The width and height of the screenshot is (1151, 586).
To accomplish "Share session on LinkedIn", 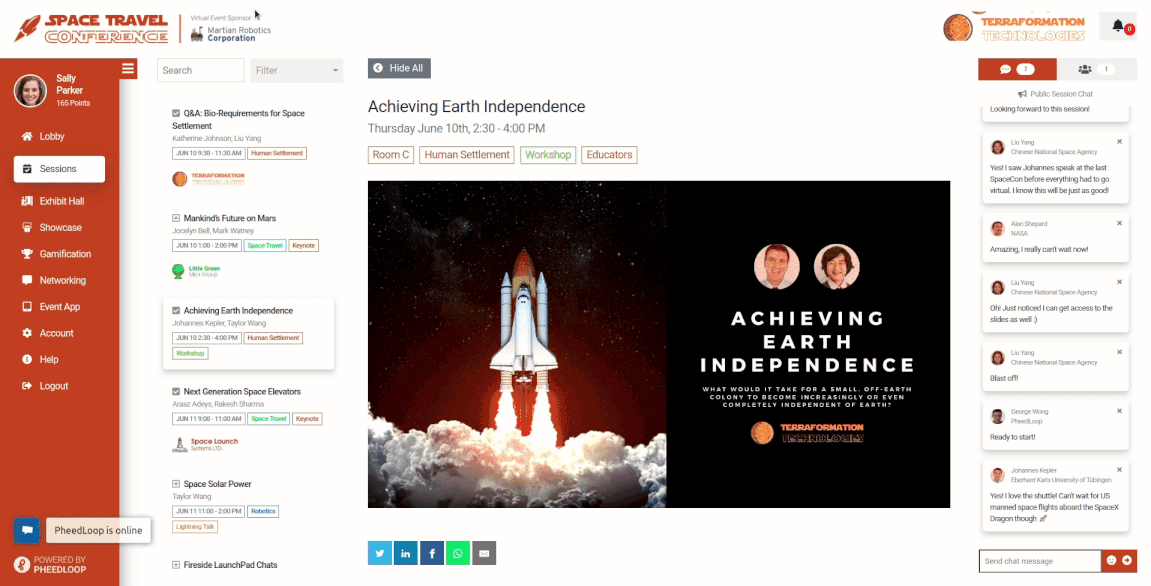I will point(406,553).
